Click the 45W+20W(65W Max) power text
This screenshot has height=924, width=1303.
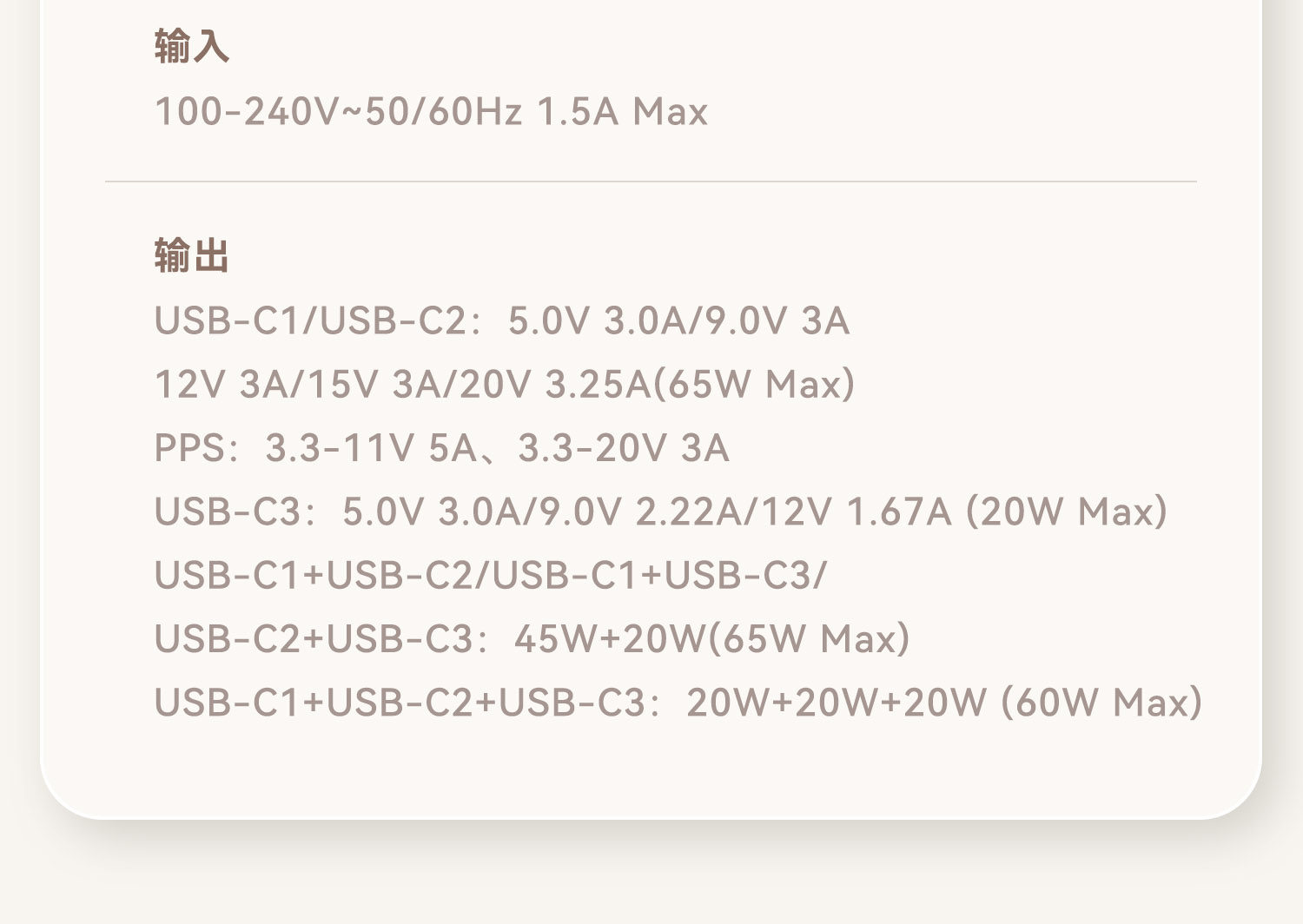coord(711,639)
